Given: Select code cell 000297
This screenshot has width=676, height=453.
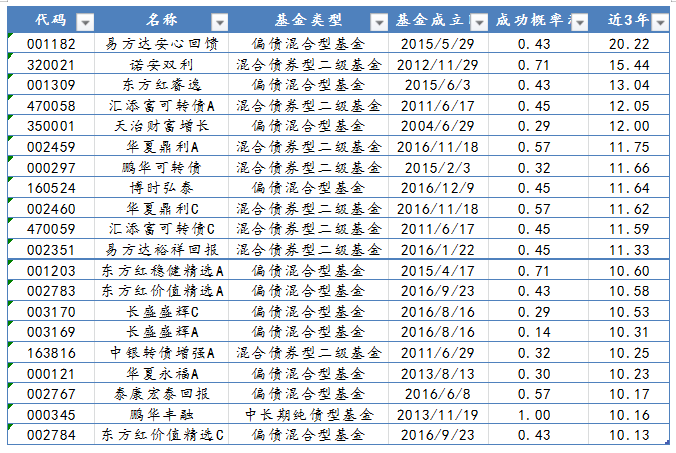Looking at the screenshot, I should [51, 167].
